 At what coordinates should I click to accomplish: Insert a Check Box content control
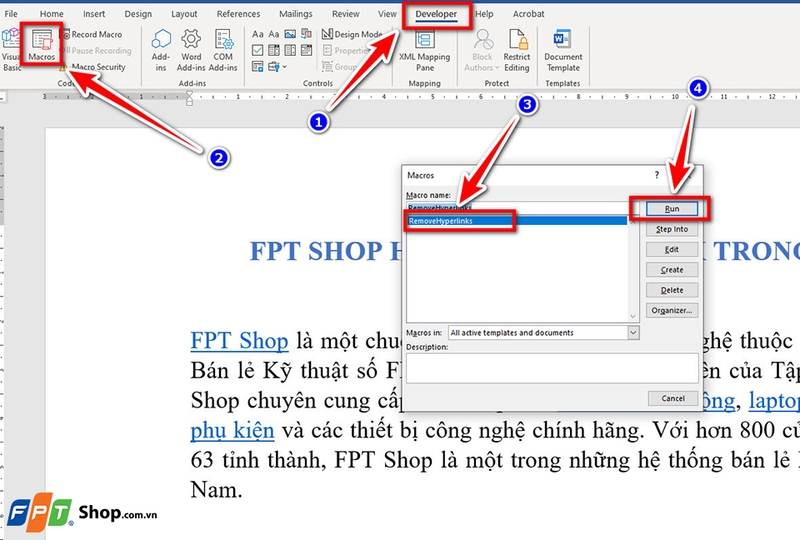click(258, 50)
